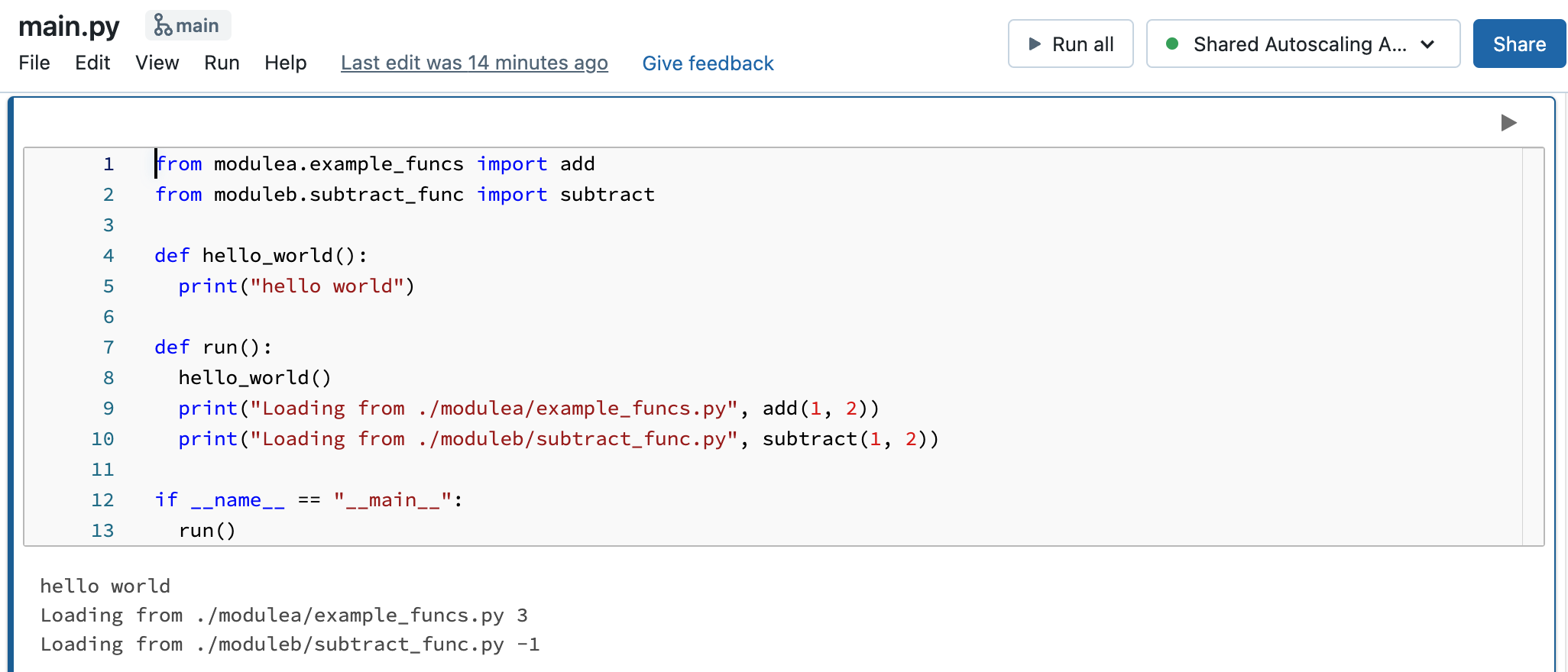
Task: Click the main.py file title
Action: 69,26
